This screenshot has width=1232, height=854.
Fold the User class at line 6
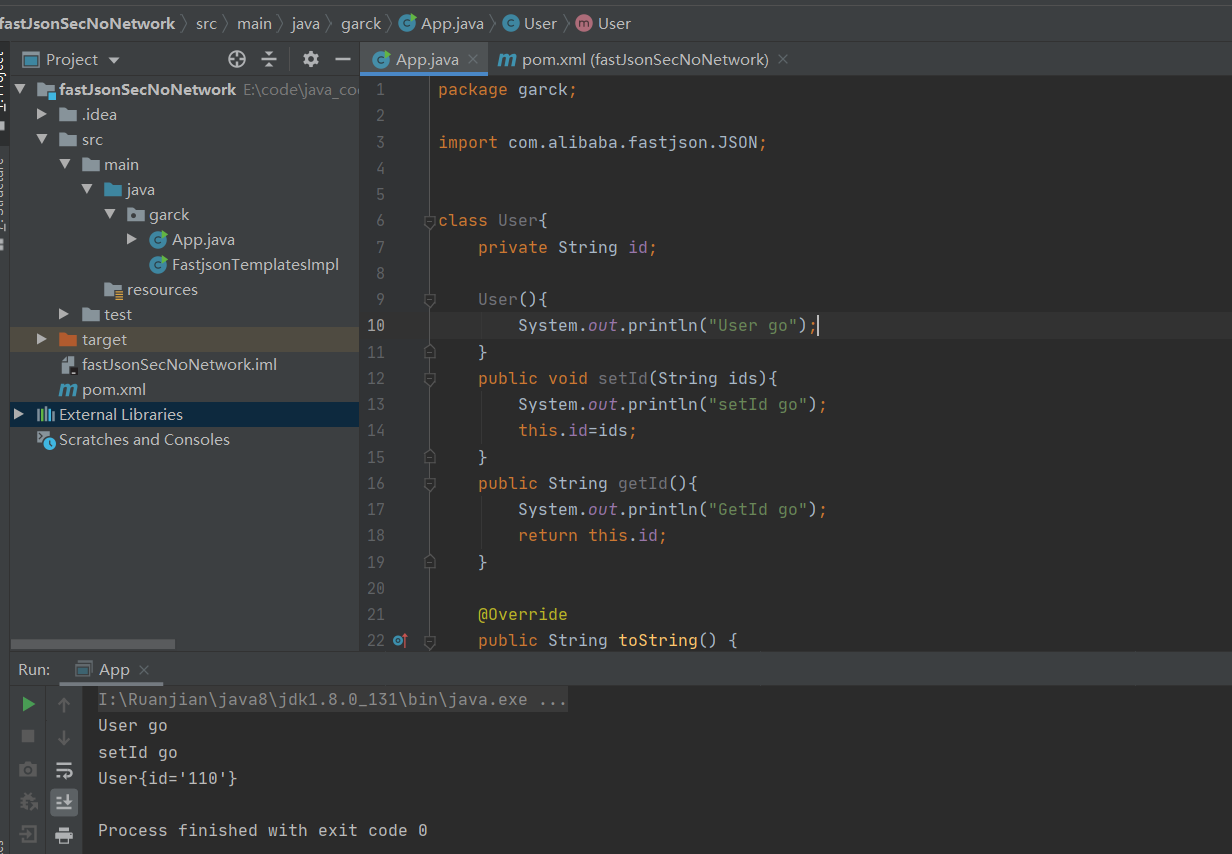tap(430, 220)
